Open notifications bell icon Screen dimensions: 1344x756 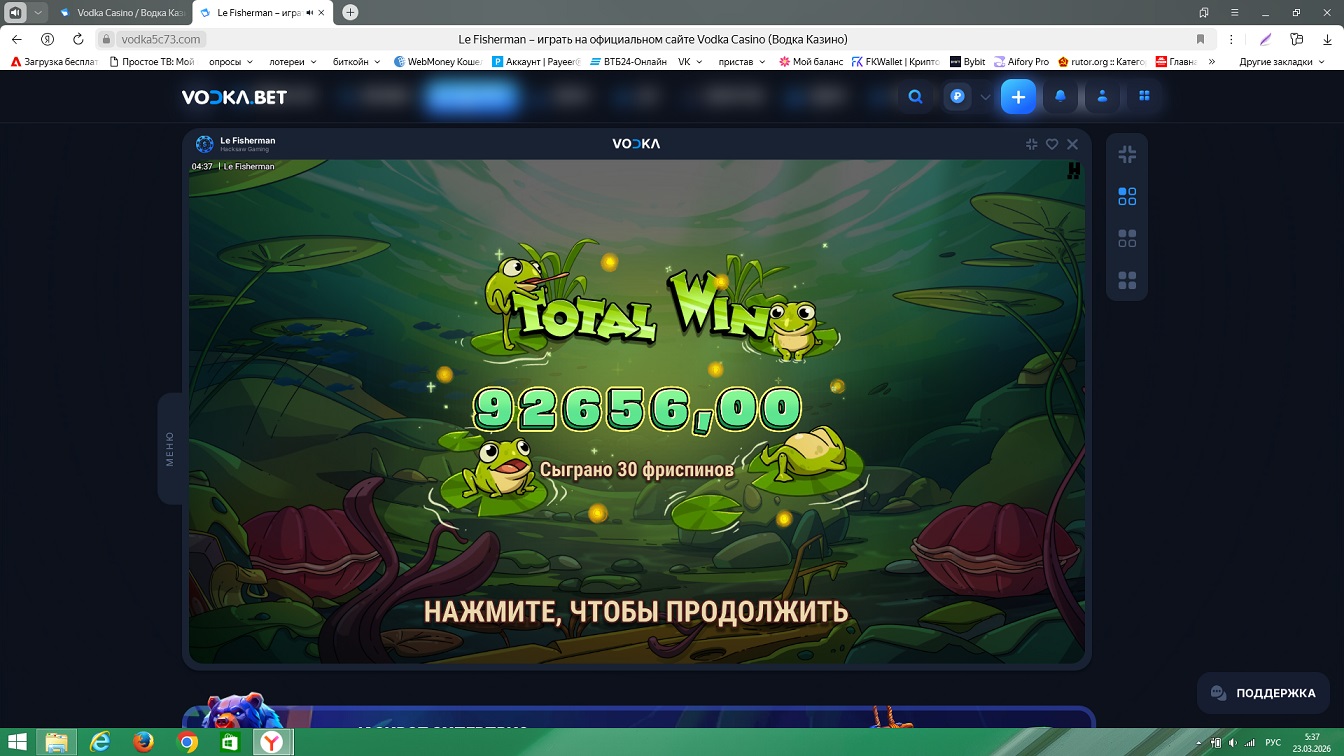coord(1060,97)
